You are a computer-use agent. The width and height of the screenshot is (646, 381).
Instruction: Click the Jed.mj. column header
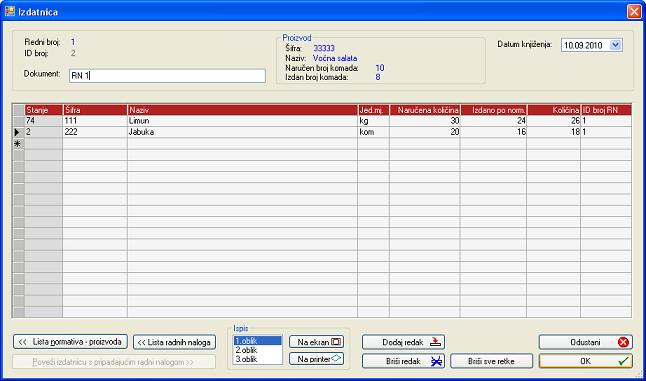[x=374, y=110]
